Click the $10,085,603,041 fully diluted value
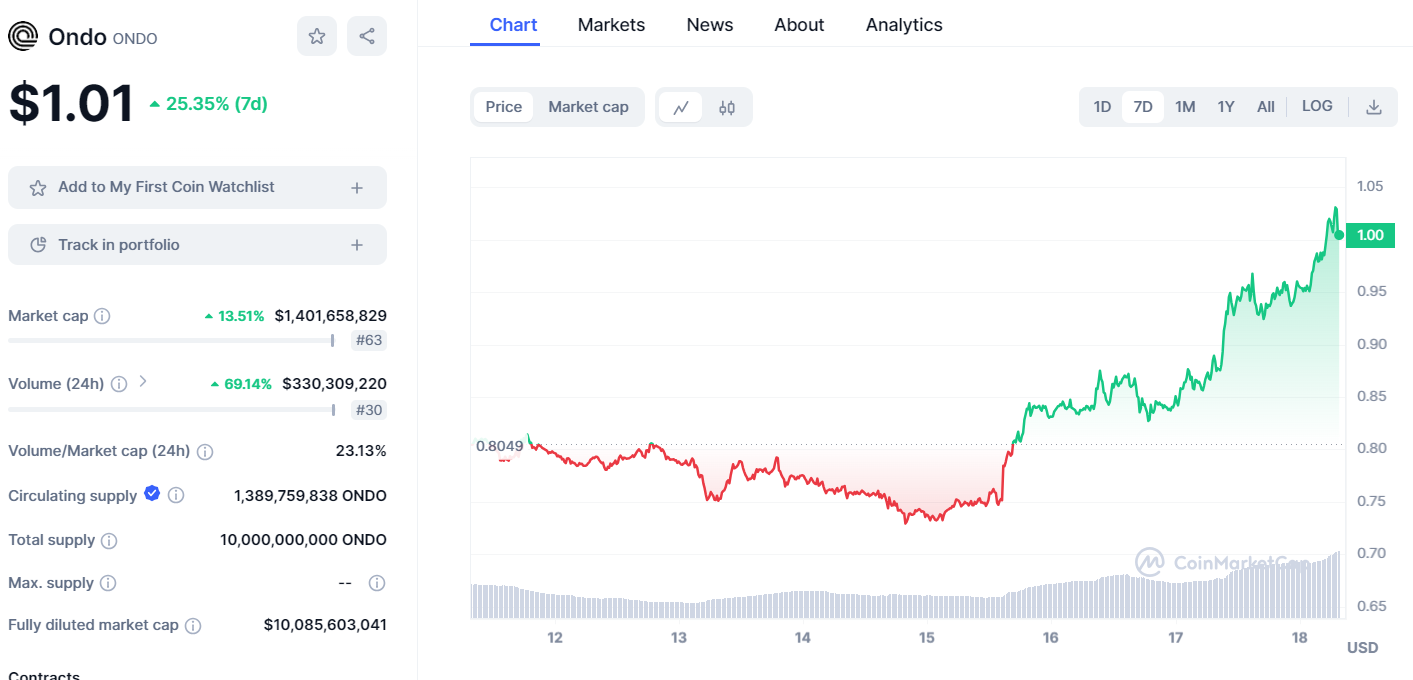 [325, 625]
